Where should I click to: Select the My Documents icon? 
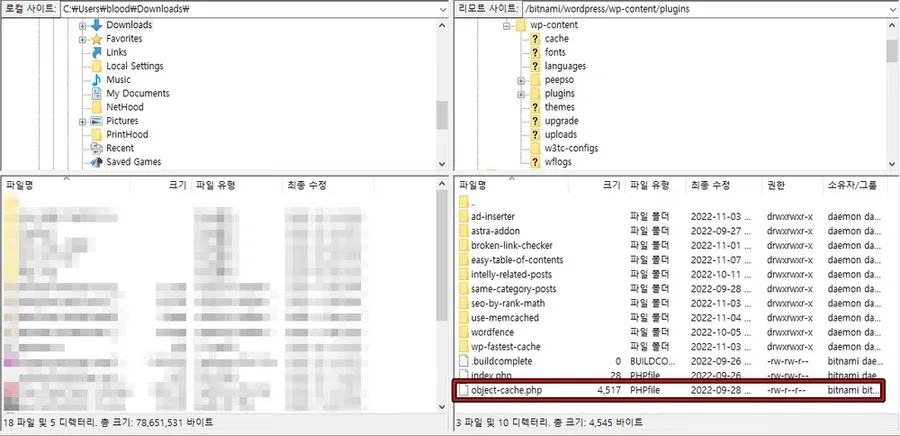pos(96,94)
